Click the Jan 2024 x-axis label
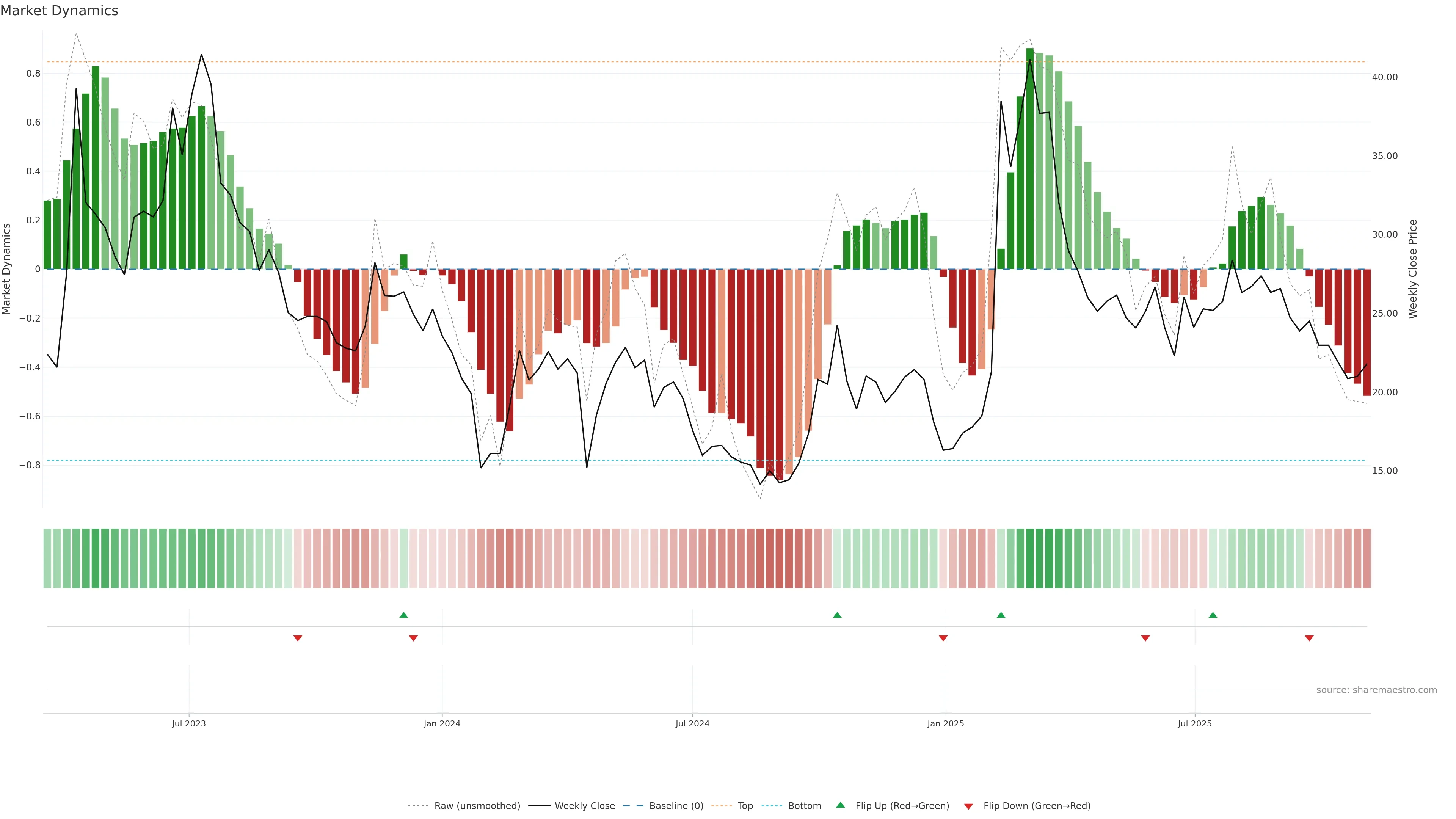The image size is (1456, 819). [442, 723]
